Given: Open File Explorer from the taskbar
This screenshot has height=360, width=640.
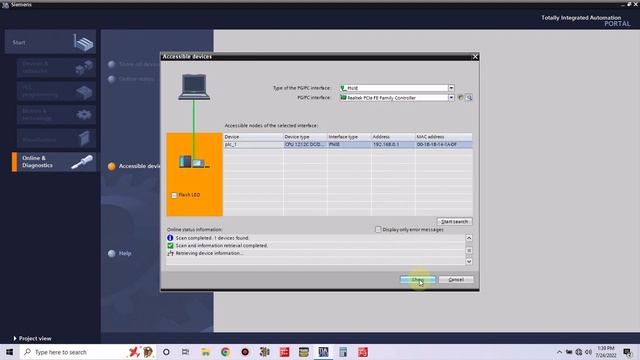Looking at the screenshot, I should click(x=206, y=352).
